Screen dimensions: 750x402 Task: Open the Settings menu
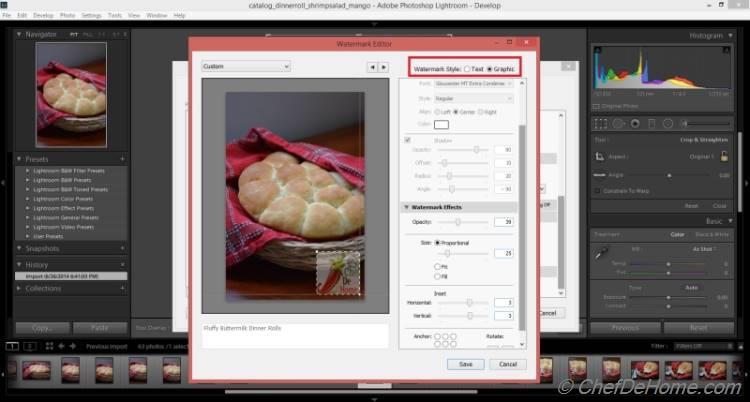pos(91,15)
